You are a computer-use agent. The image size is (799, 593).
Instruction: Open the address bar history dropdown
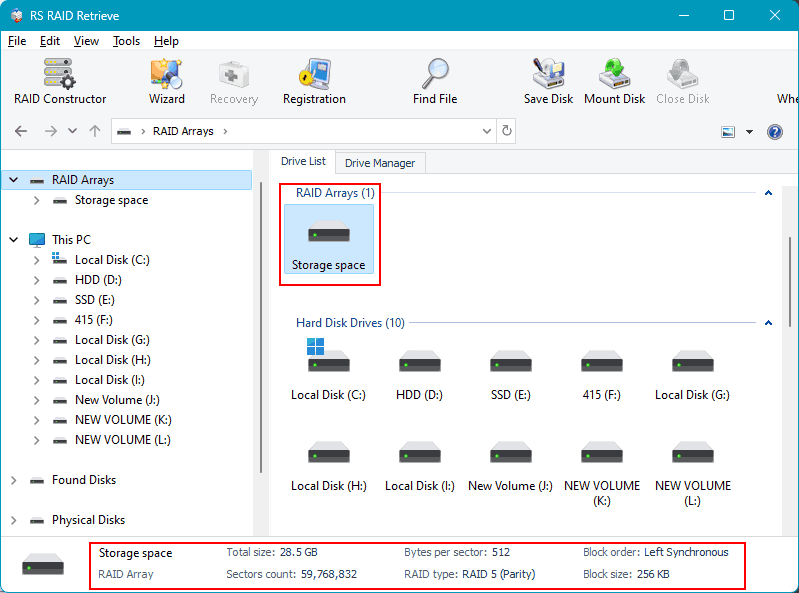[487, 131]
